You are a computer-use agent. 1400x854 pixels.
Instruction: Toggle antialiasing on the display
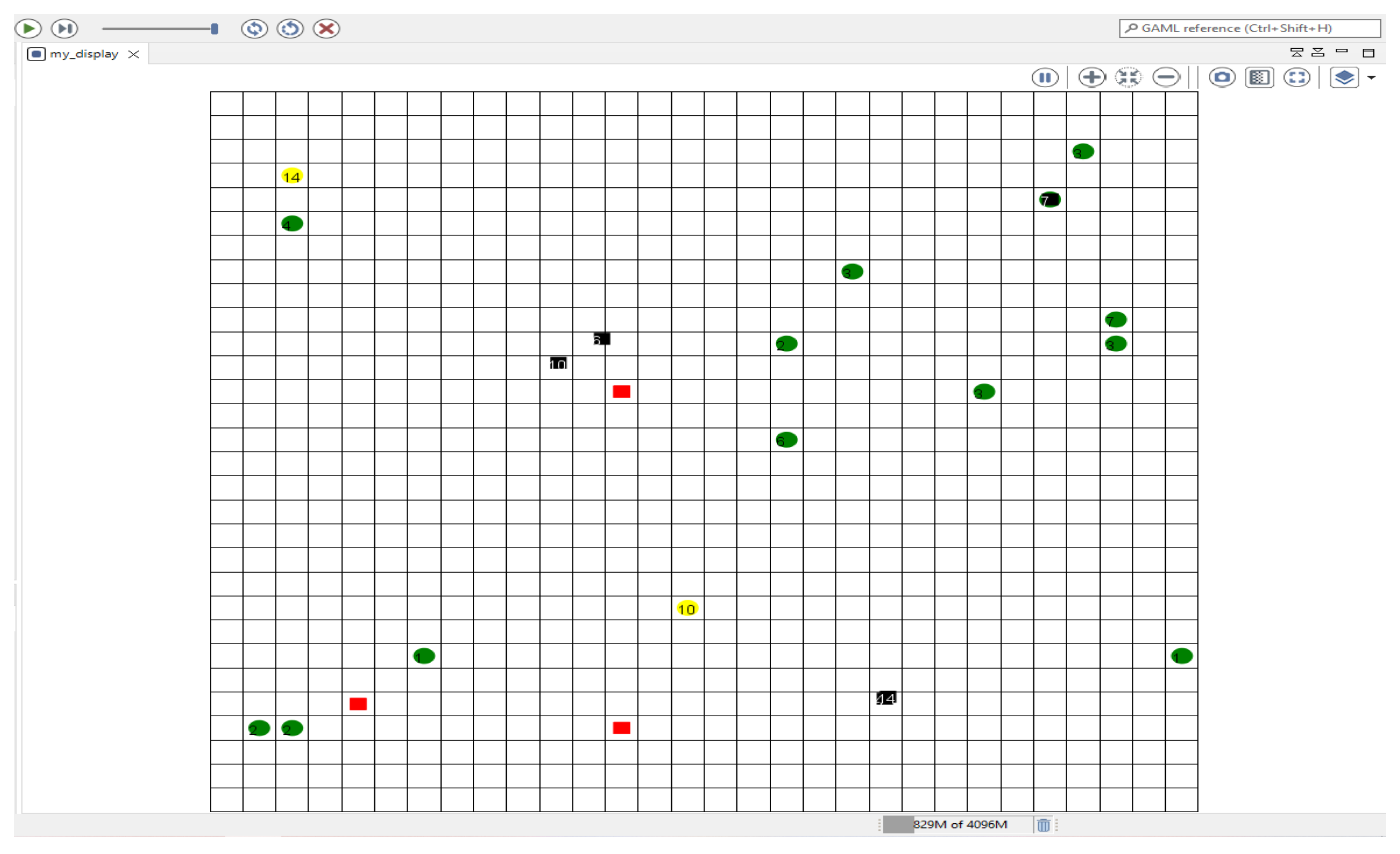point(1259,77)
